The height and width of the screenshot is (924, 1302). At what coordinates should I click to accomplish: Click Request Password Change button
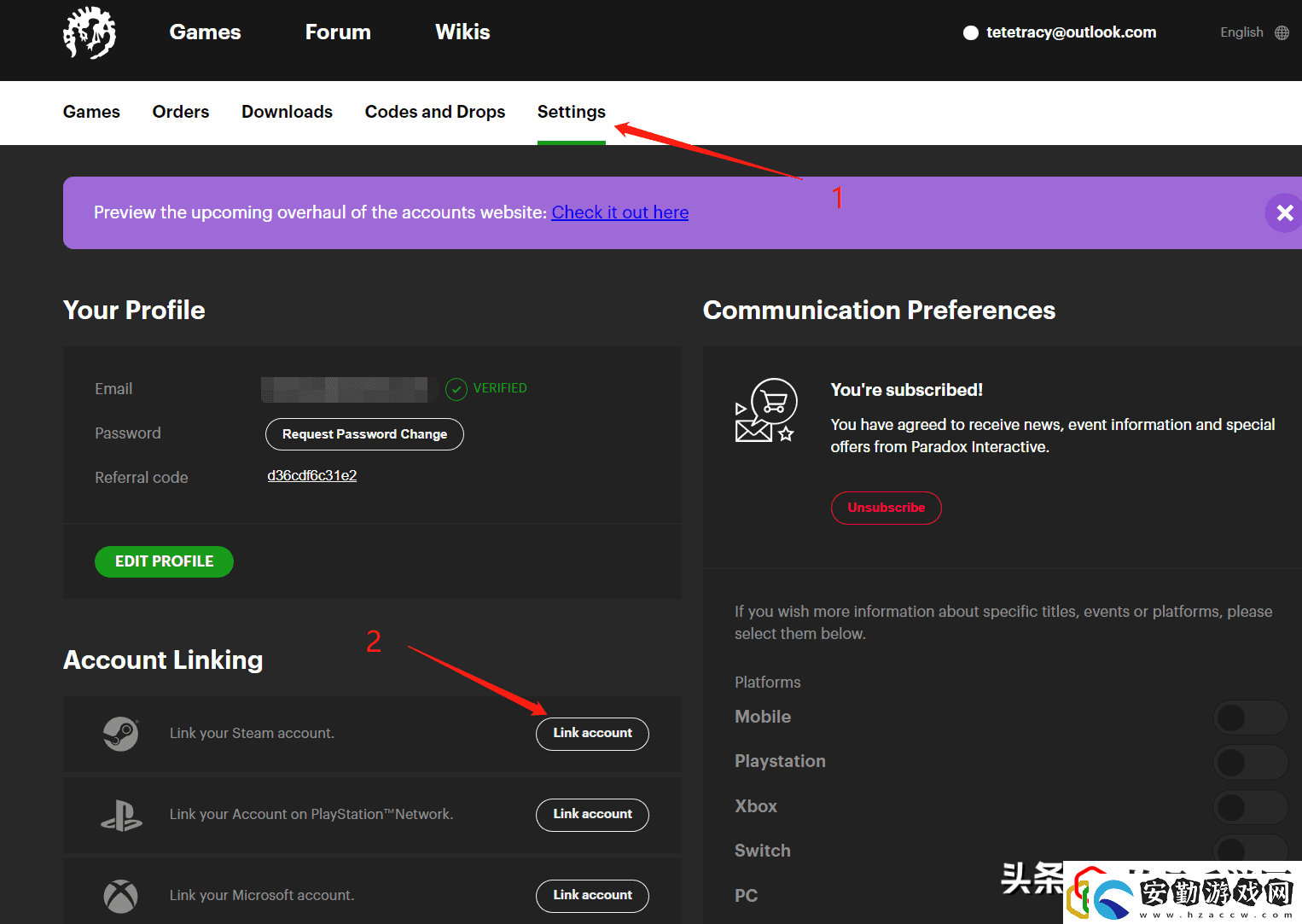click(x=364, y=434)
